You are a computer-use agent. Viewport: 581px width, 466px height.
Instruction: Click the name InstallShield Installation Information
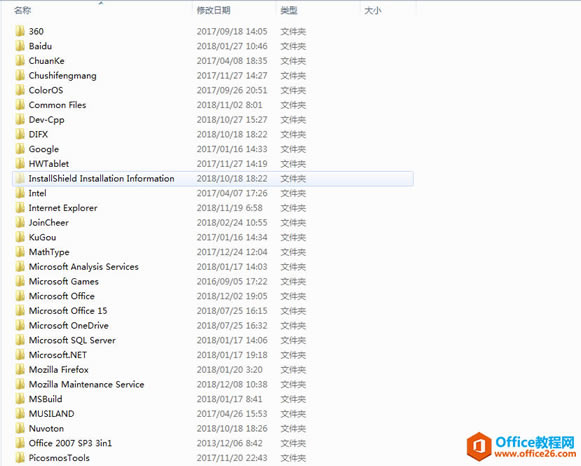102,179
